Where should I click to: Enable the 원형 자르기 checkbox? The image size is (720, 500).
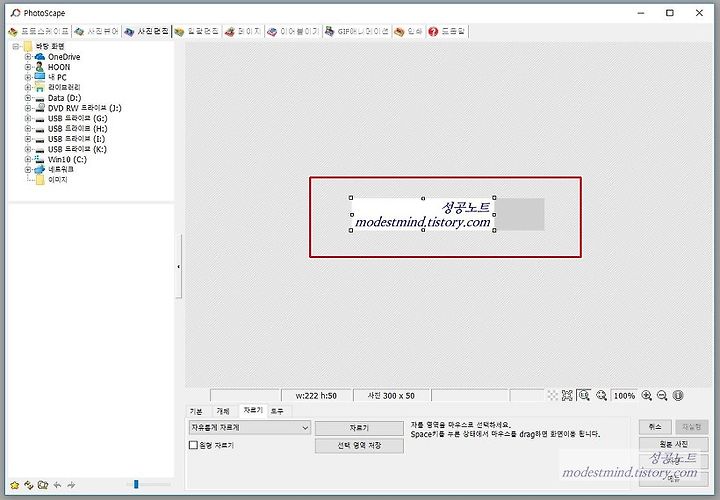point(193,445)
